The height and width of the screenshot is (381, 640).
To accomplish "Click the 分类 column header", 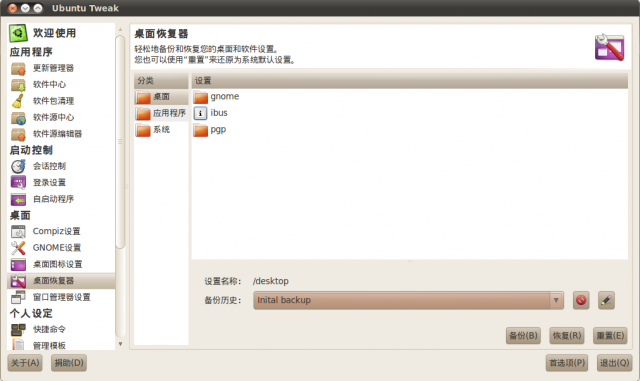I will [161, 80].
